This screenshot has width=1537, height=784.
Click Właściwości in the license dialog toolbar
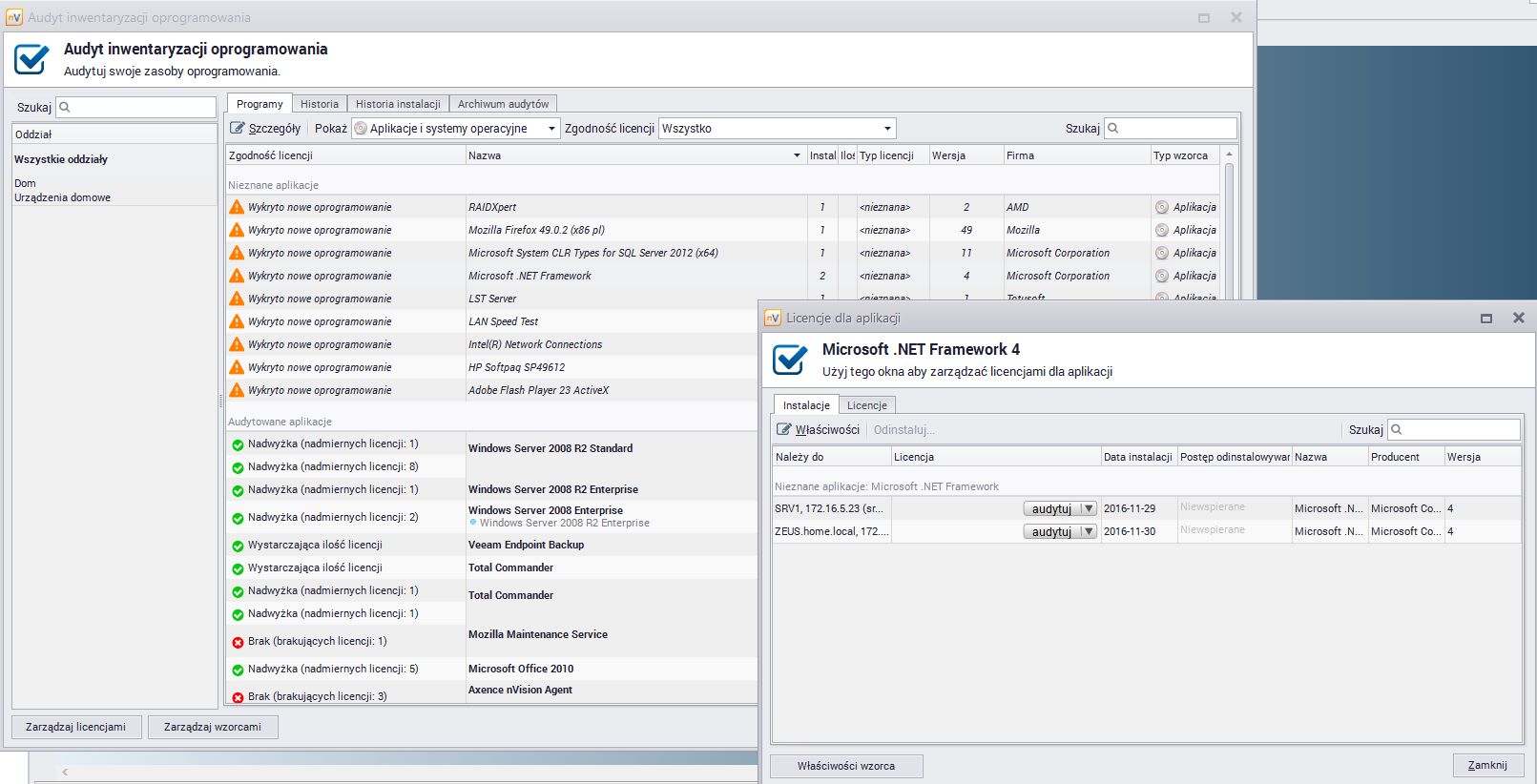[819, 429]
